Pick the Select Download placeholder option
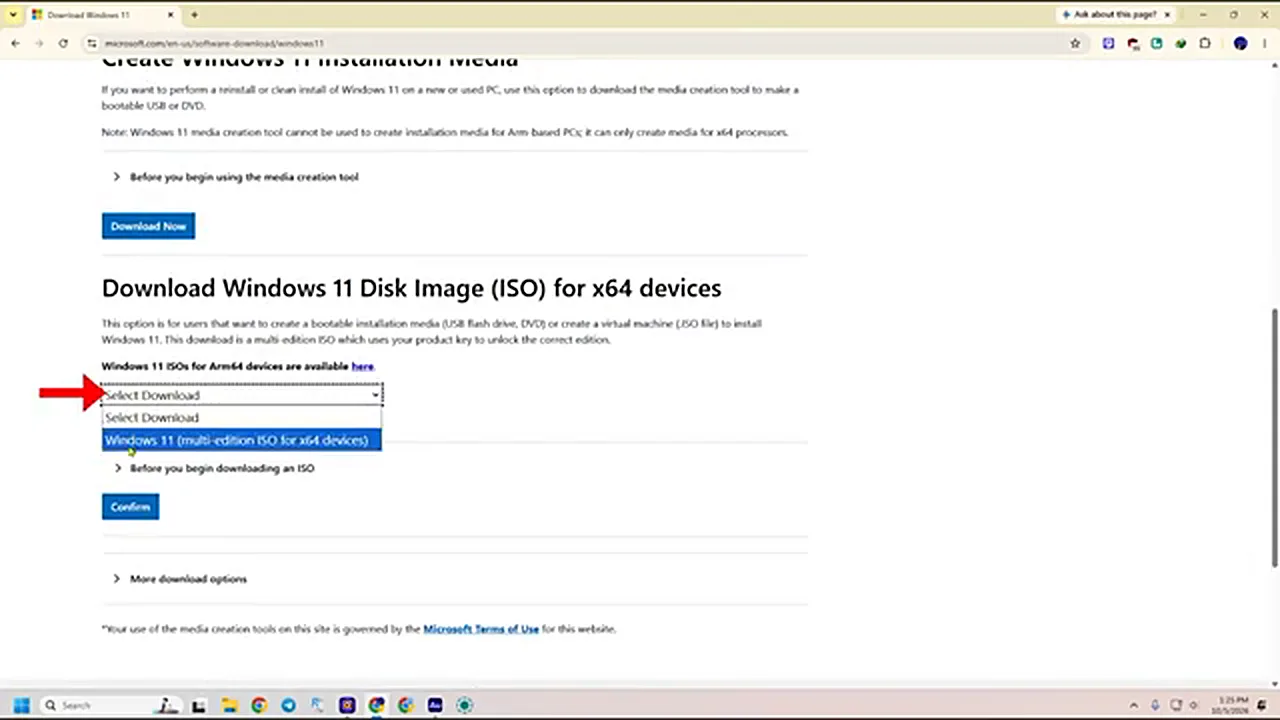 tap(241, 418)
